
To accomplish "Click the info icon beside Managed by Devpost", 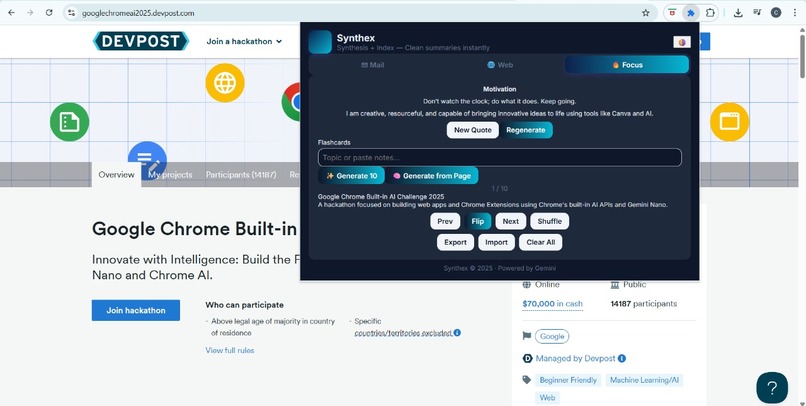I will tap(621, 358).
